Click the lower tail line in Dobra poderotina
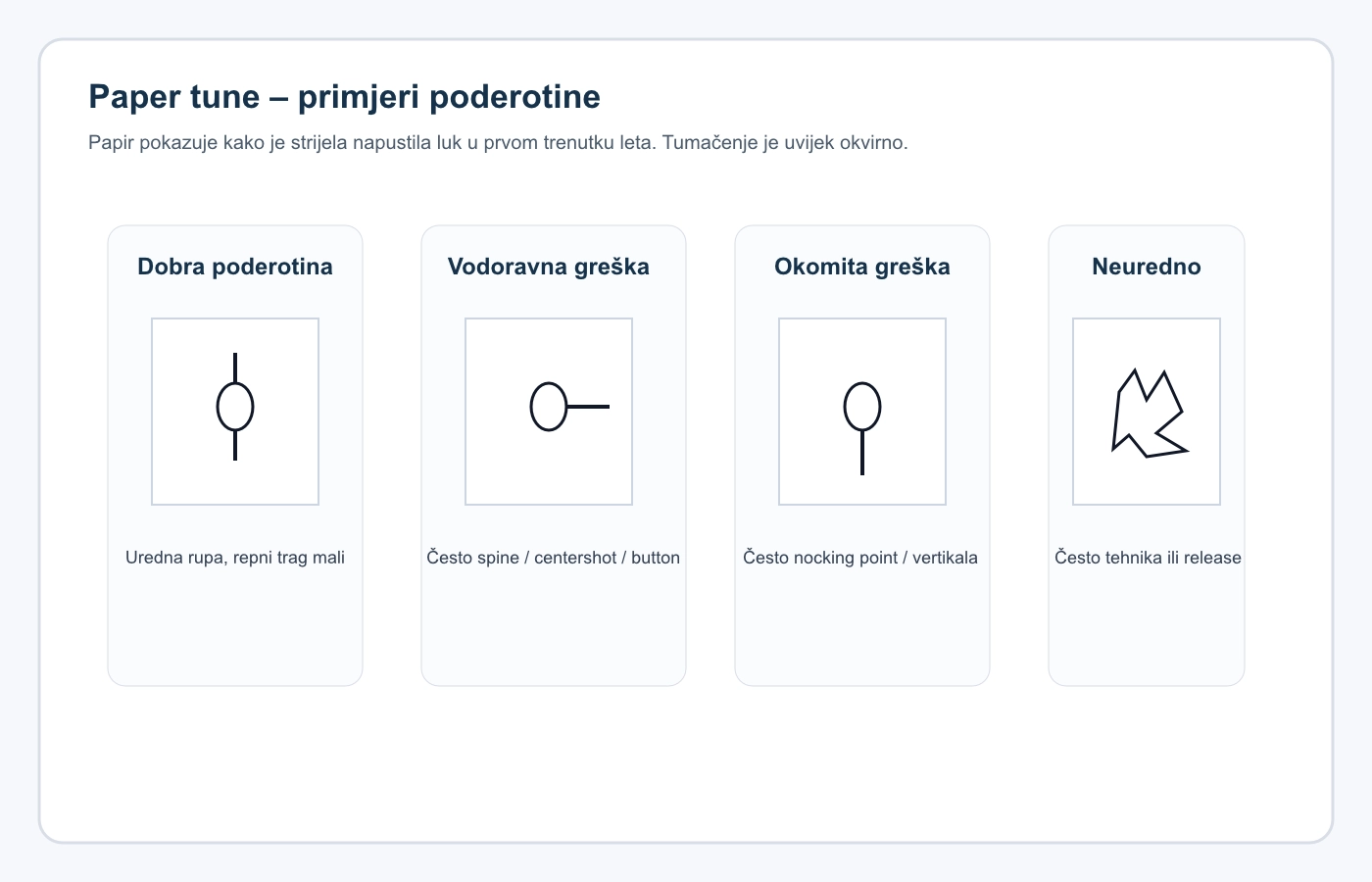The width and height of the screenshot is (1372, 882). [x=235, y=446]
